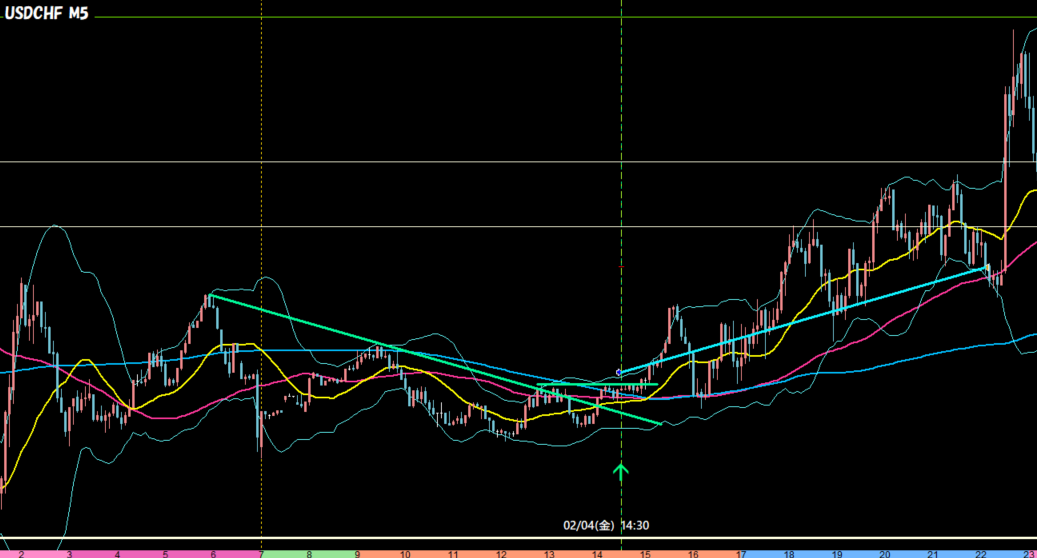Click the USDCHF M5 chart title
The height and width of the screenshot is (558, 1037).
pos(46,13)
